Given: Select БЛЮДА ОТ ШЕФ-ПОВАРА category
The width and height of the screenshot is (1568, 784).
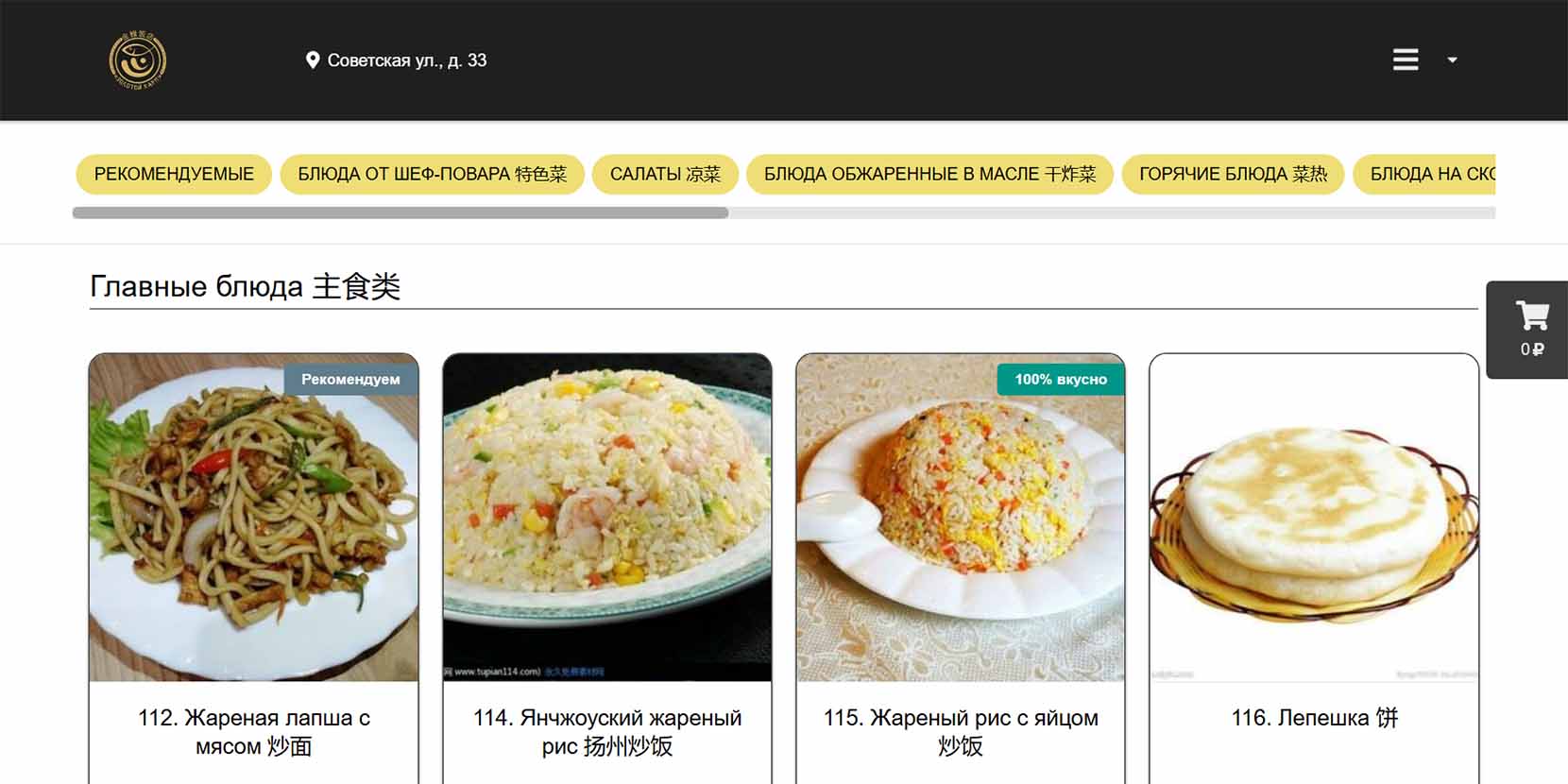Looking at the screenshot, I should (433, 175).
